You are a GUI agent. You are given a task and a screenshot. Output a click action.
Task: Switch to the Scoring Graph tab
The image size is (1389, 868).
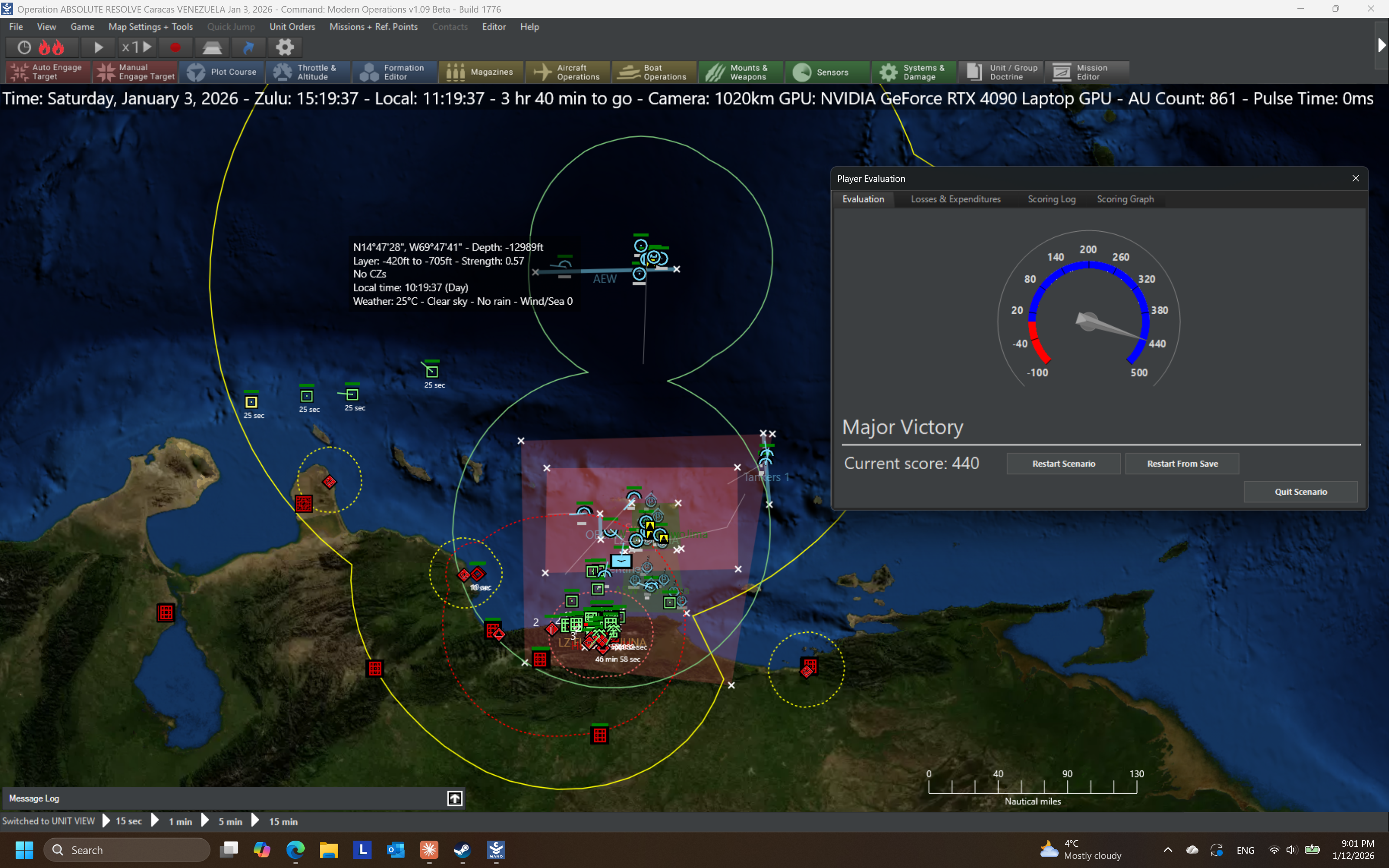(1125, 199)
